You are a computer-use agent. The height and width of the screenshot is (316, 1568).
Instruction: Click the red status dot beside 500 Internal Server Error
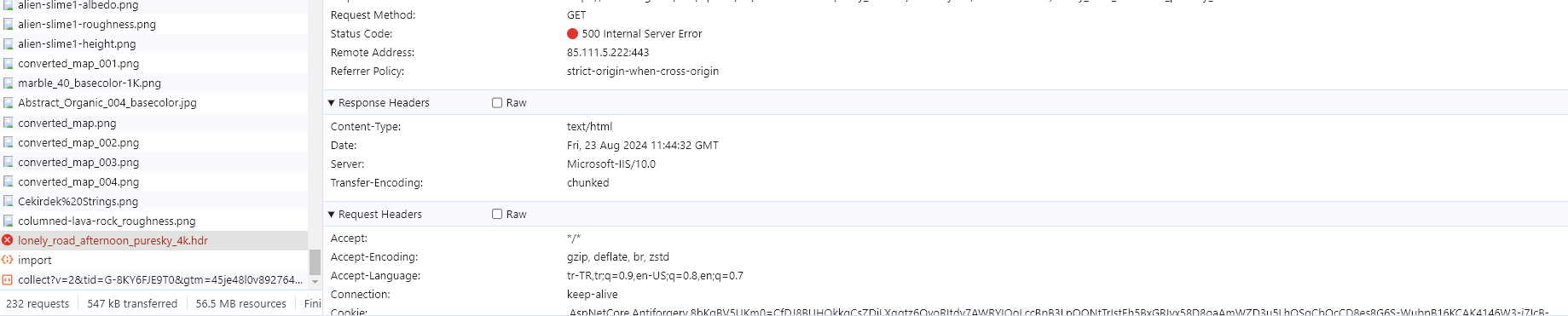572,34
